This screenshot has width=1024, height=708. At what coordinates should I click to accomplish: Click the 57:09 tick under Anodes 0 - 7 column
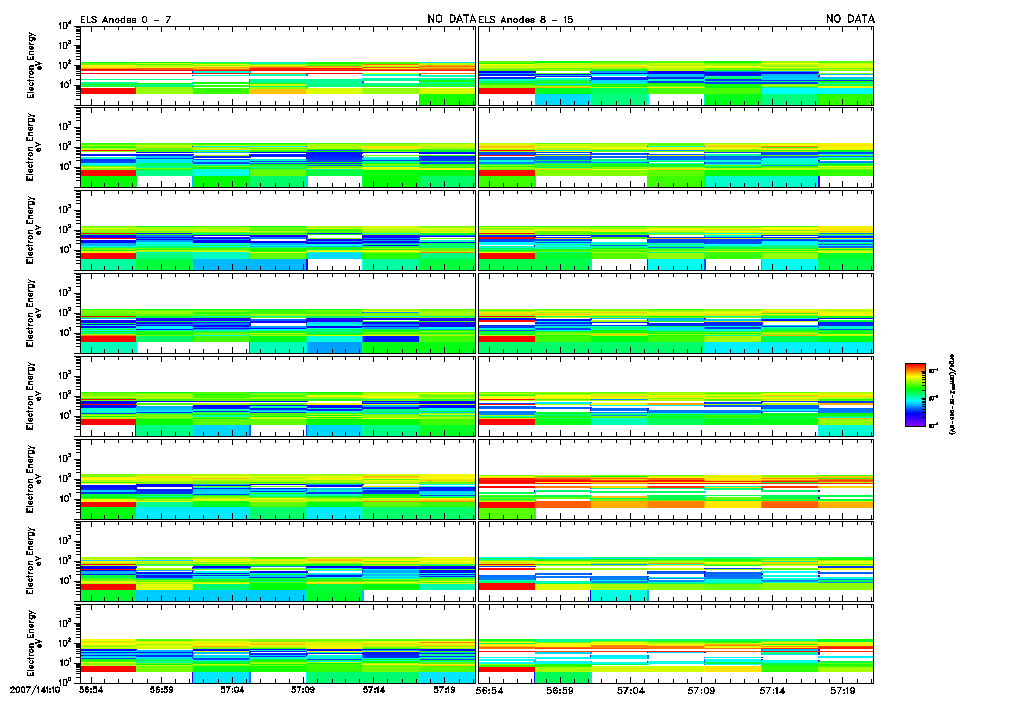pyautogui.click(x=303, y=690)
